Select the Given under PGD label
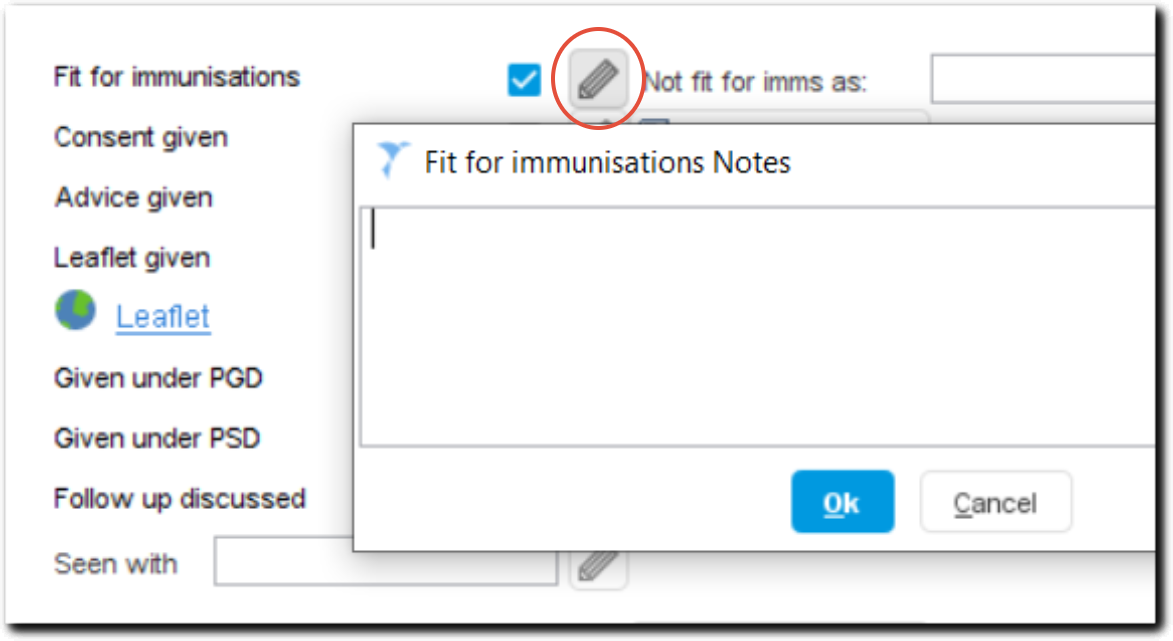 click(157, 378)
